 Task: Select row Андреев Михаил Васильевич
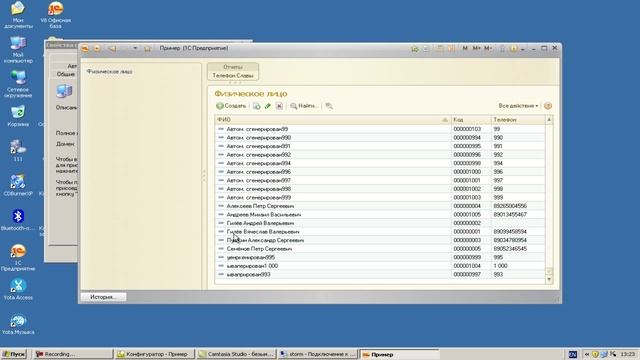coord(380,215)
